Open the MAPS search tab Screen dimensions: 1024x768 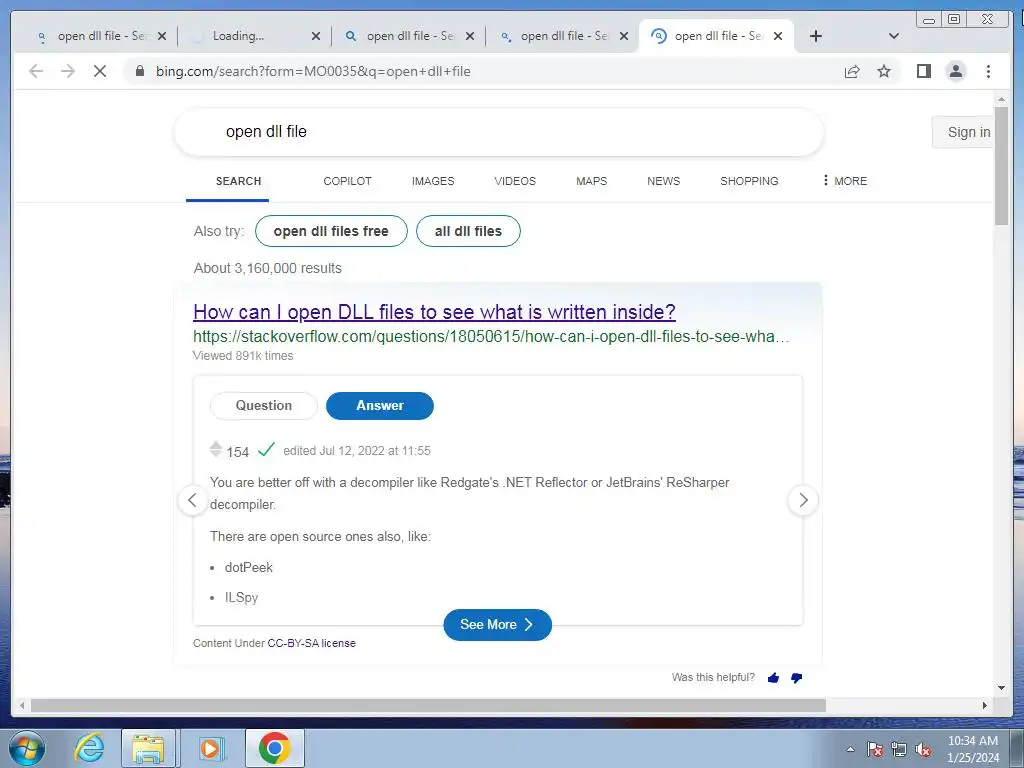click(x=591, y=181)
